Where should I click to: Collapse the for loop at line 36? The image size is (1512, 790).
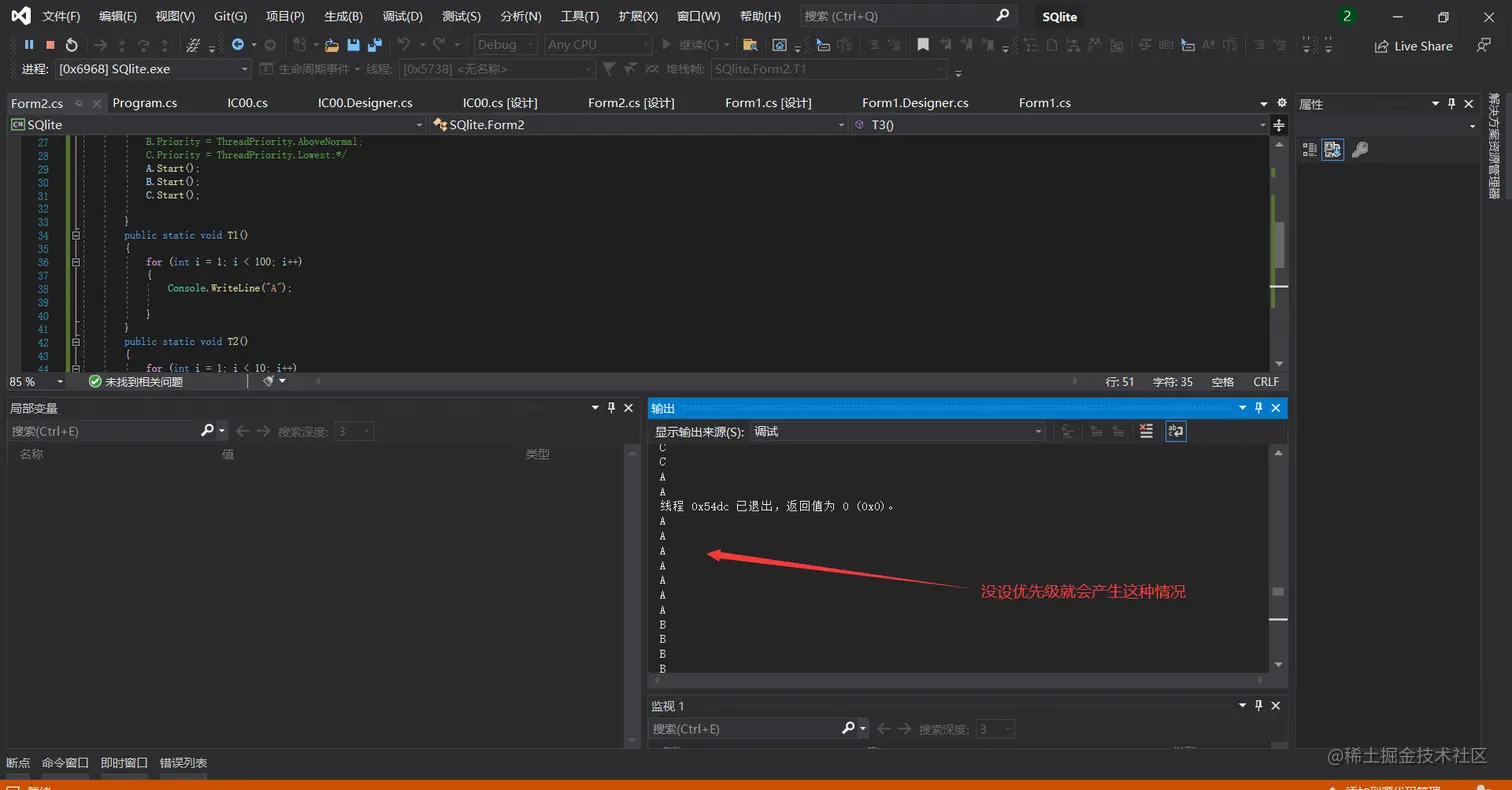[76, 262]
